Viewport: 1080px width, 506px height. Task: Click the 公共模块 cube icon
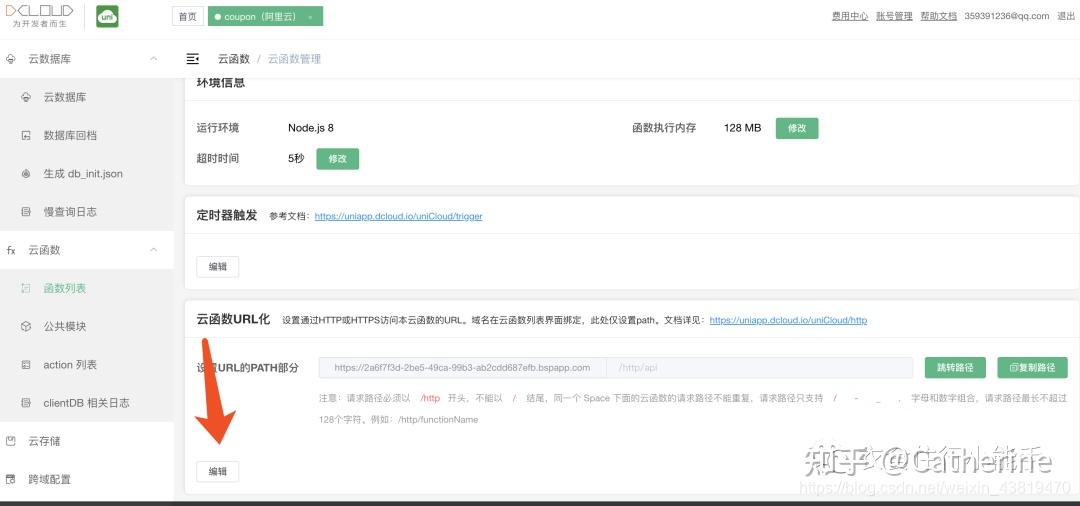coord(26,326)
